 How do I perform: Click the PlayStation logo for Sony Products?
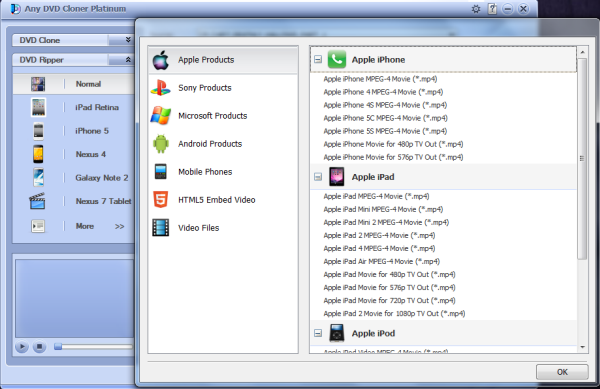(x=161, y=88)
